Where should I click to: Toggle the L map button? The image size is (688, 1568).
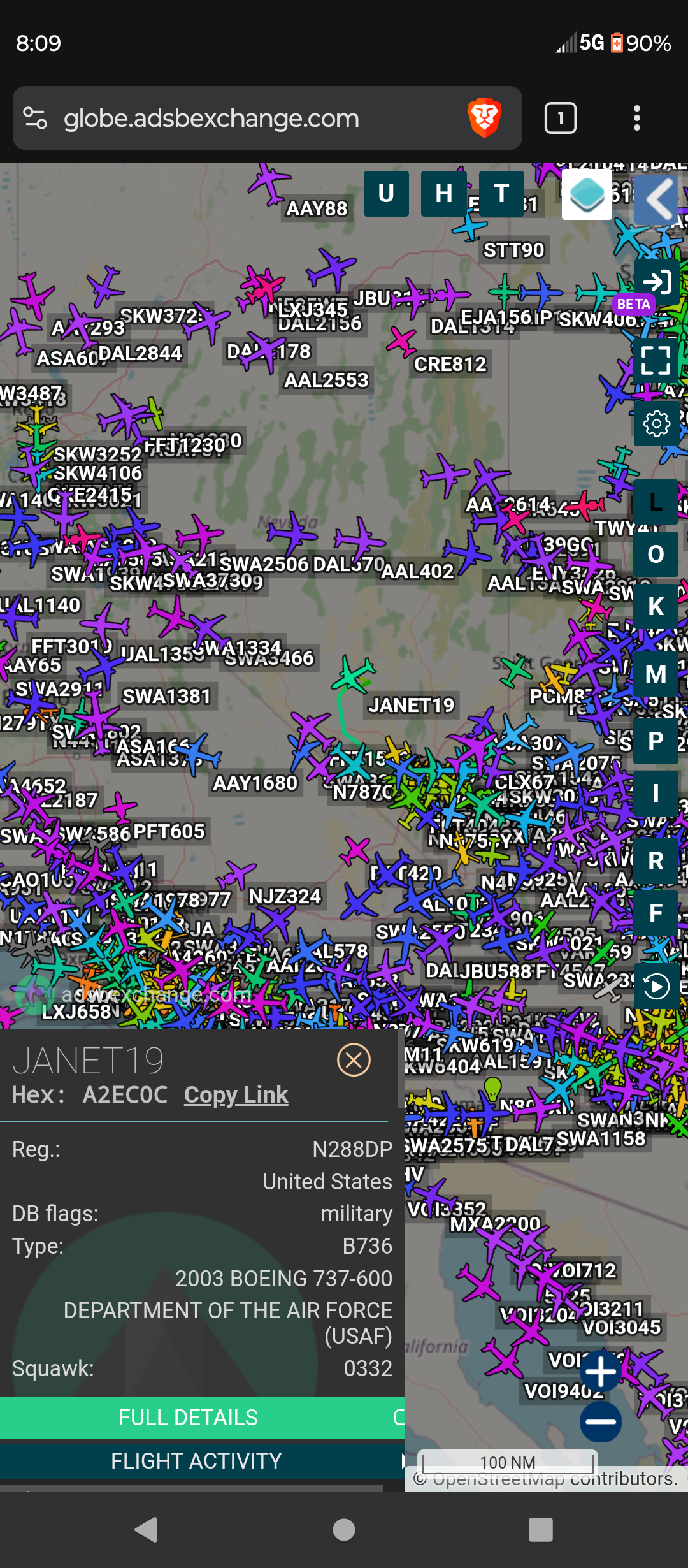(x=656, y=502)
